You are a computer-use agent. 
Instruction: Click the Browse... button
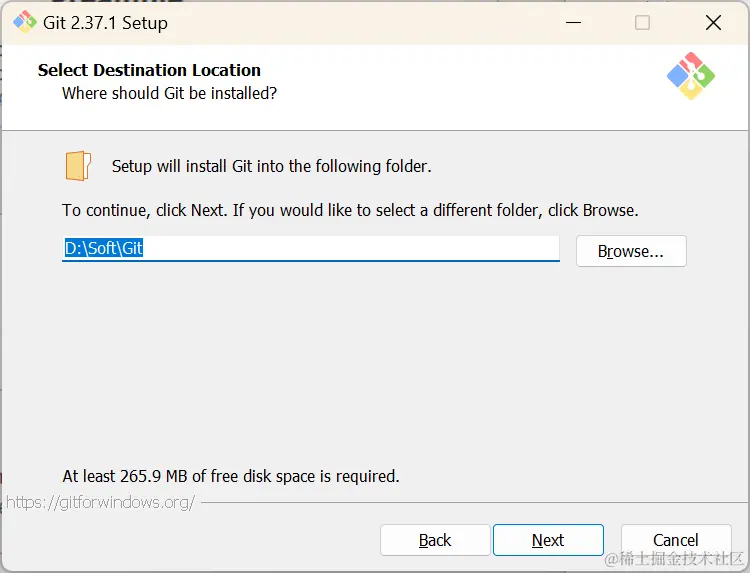631,251
